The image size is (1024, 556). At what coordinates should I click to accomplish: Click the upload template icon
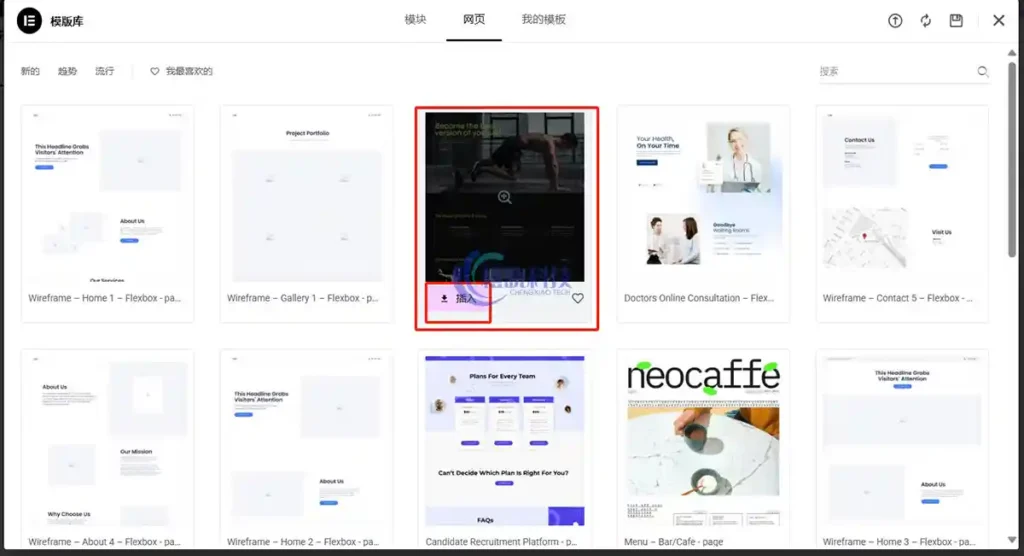(x=895, y=21)
